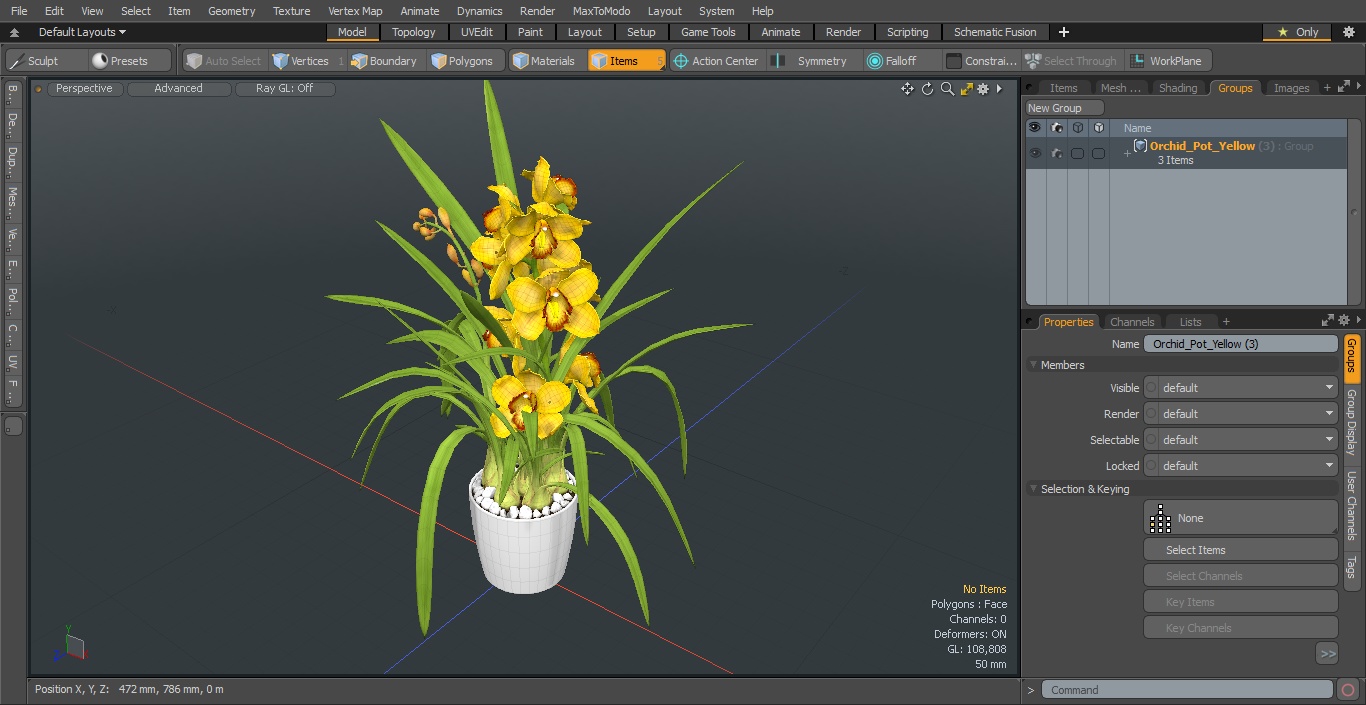Image resolution: width=1366 pixels, height=705 pixels.
Task: Click the Command input field
Action: click(x=1187, y=690)
